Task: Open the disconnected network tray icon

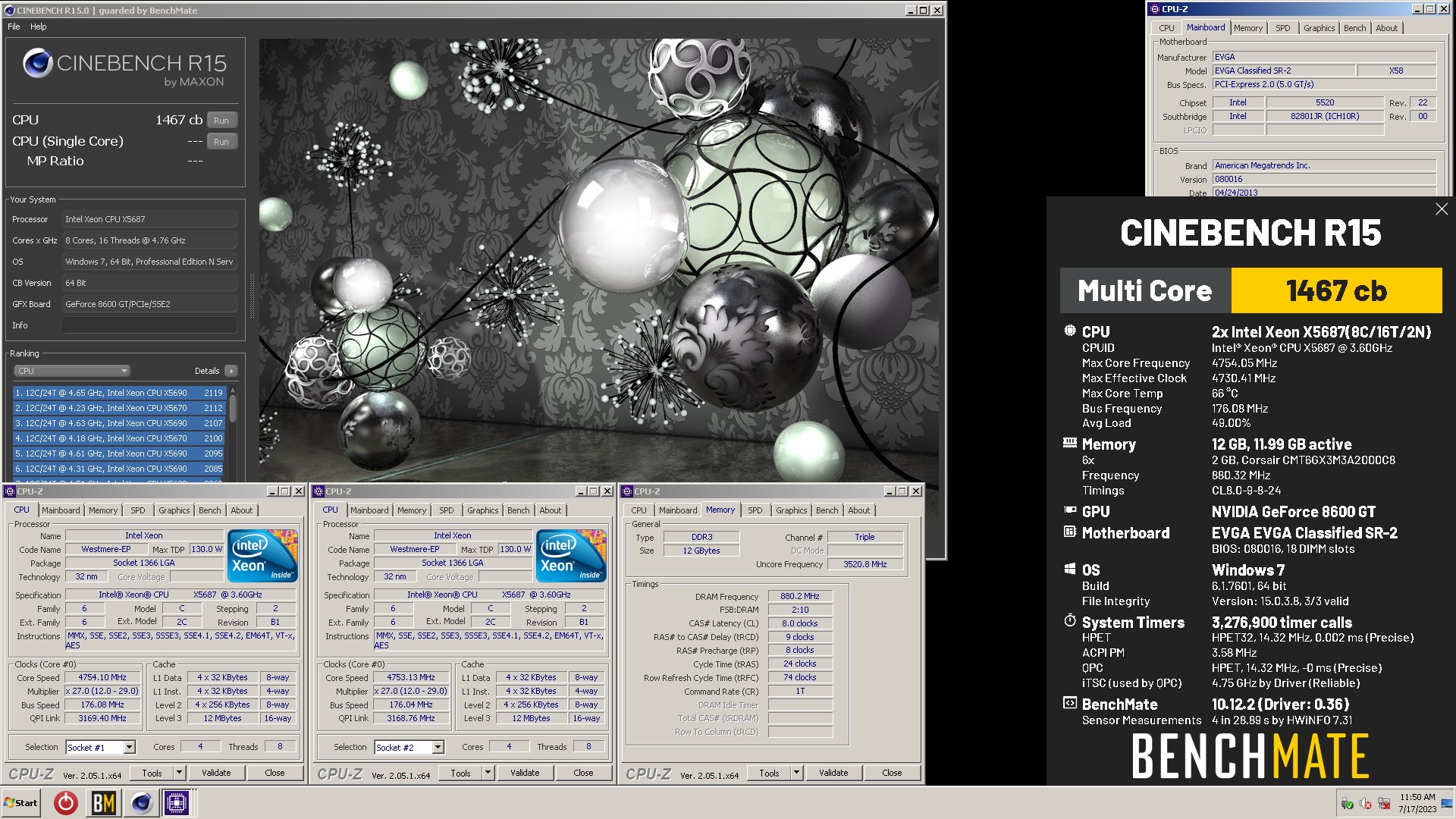Action: click(x=1384, y=804)
